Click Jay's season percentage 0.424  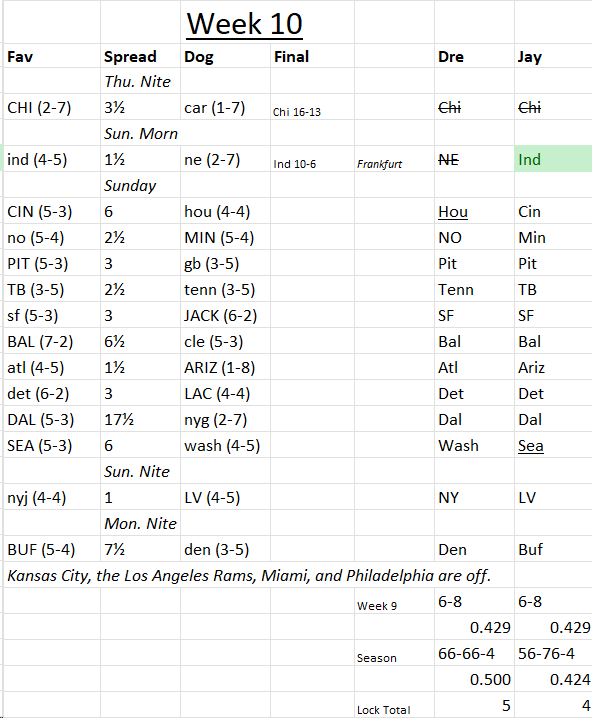pos(553,679)
